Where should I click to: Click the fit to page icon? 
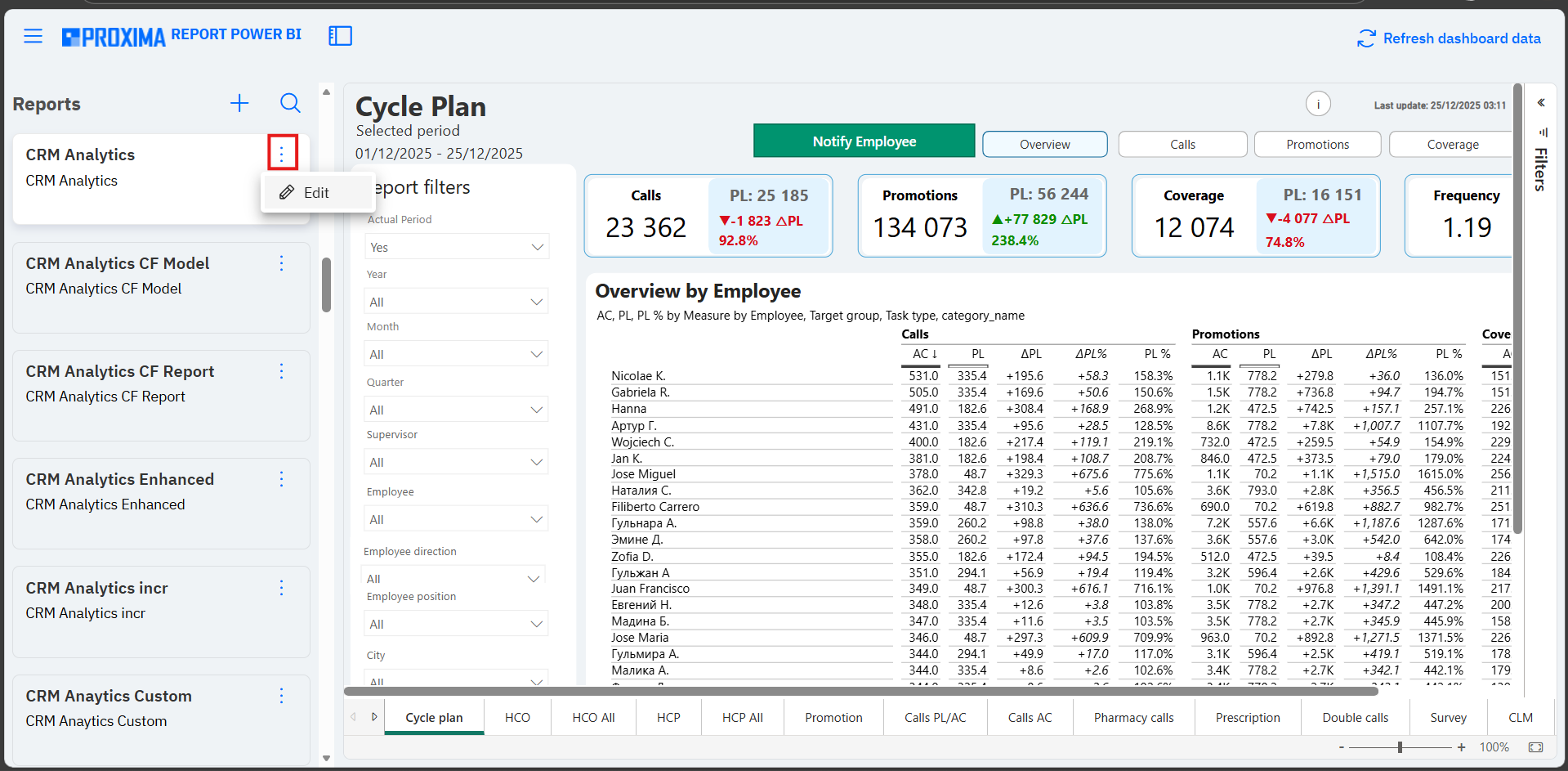(1535, 747)
